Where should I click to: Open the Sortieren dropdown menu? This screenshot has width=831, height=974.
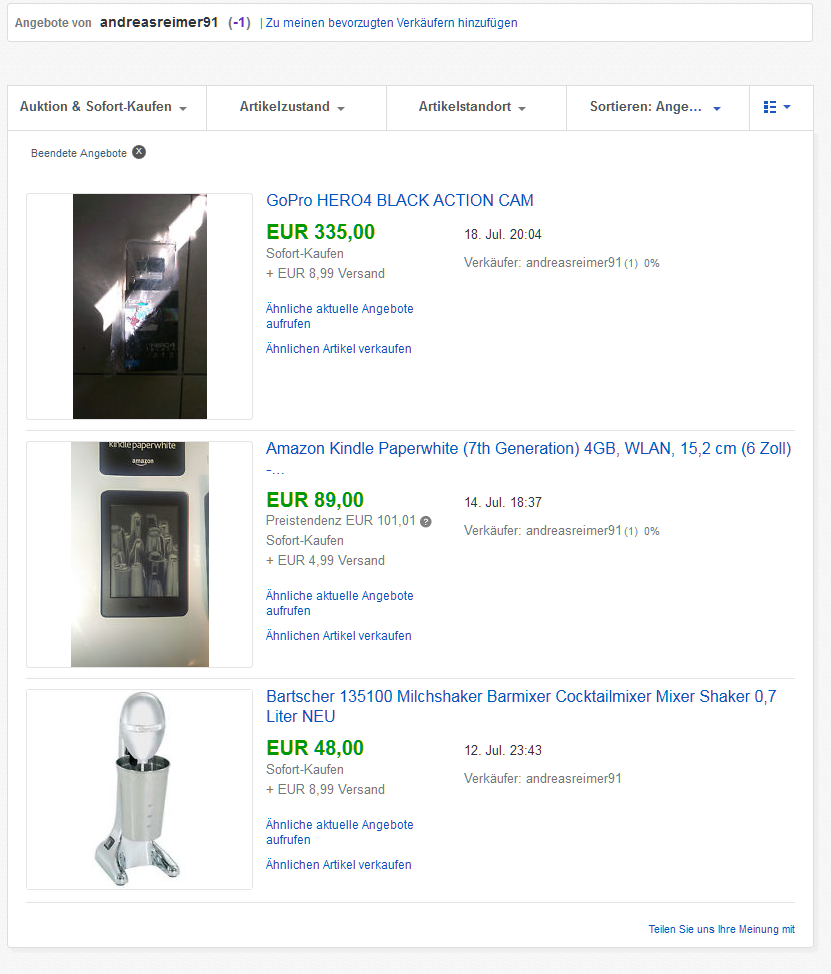click(x=655, y=107)
